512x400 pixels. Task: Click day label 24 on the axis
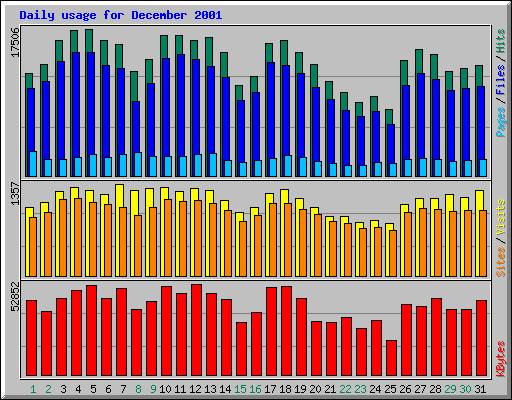[x=375, y=389]
